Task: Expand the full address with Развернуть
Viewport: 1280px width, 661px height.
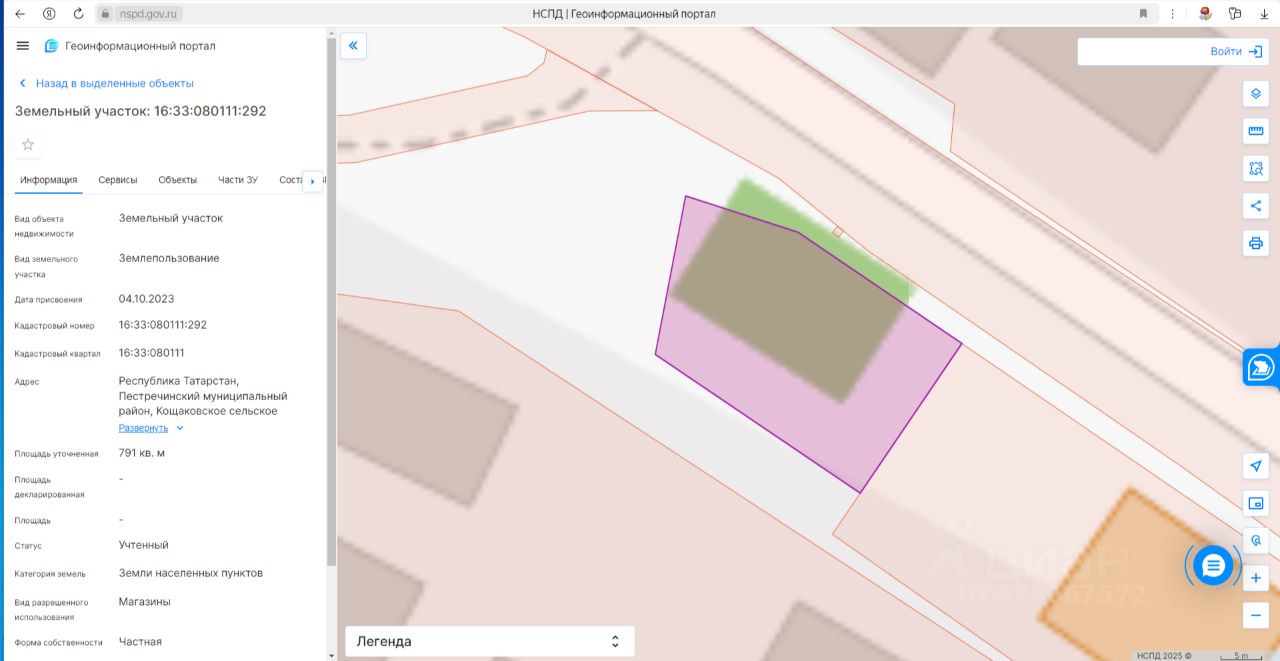Action: click(x=152, y=428)
